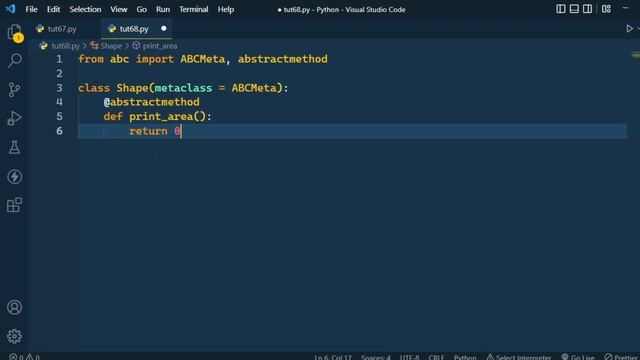Open the Testing flask view
The image size is (640, 360).
(14, 147)
